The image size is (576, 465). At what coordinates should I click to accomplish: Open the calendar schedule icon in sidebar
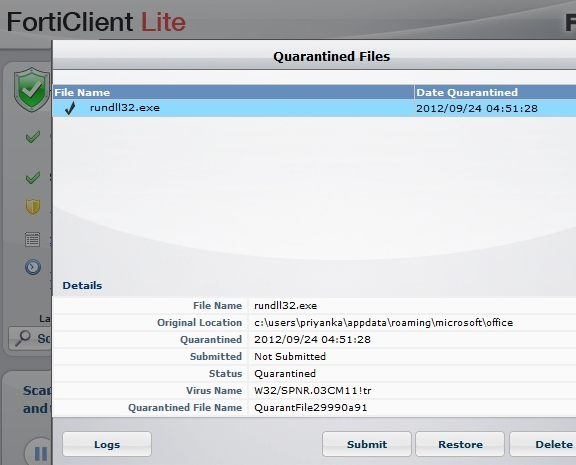32,239
